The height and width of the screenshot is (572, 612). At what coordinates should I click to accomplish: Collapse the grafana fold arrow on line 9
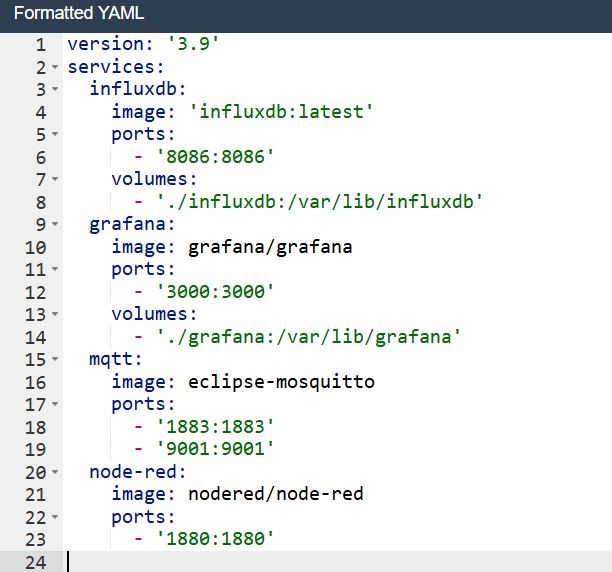click(x=55, y=224)
